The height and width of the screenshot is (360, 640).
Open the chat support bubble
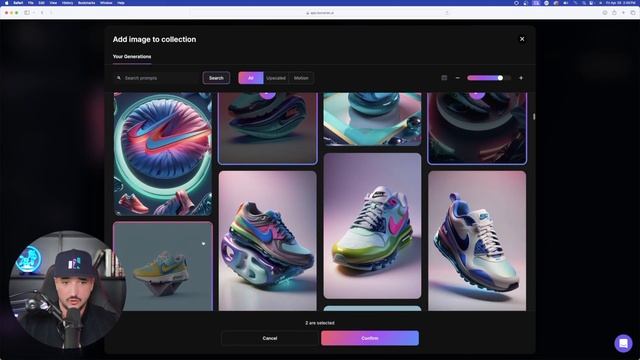(623, 343)
